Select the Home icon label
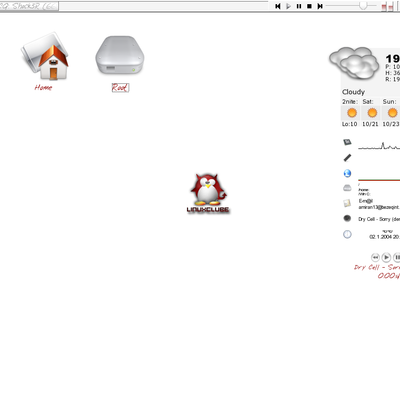Image resolution: width=400 pixels, height=400 pixels. 43,87
